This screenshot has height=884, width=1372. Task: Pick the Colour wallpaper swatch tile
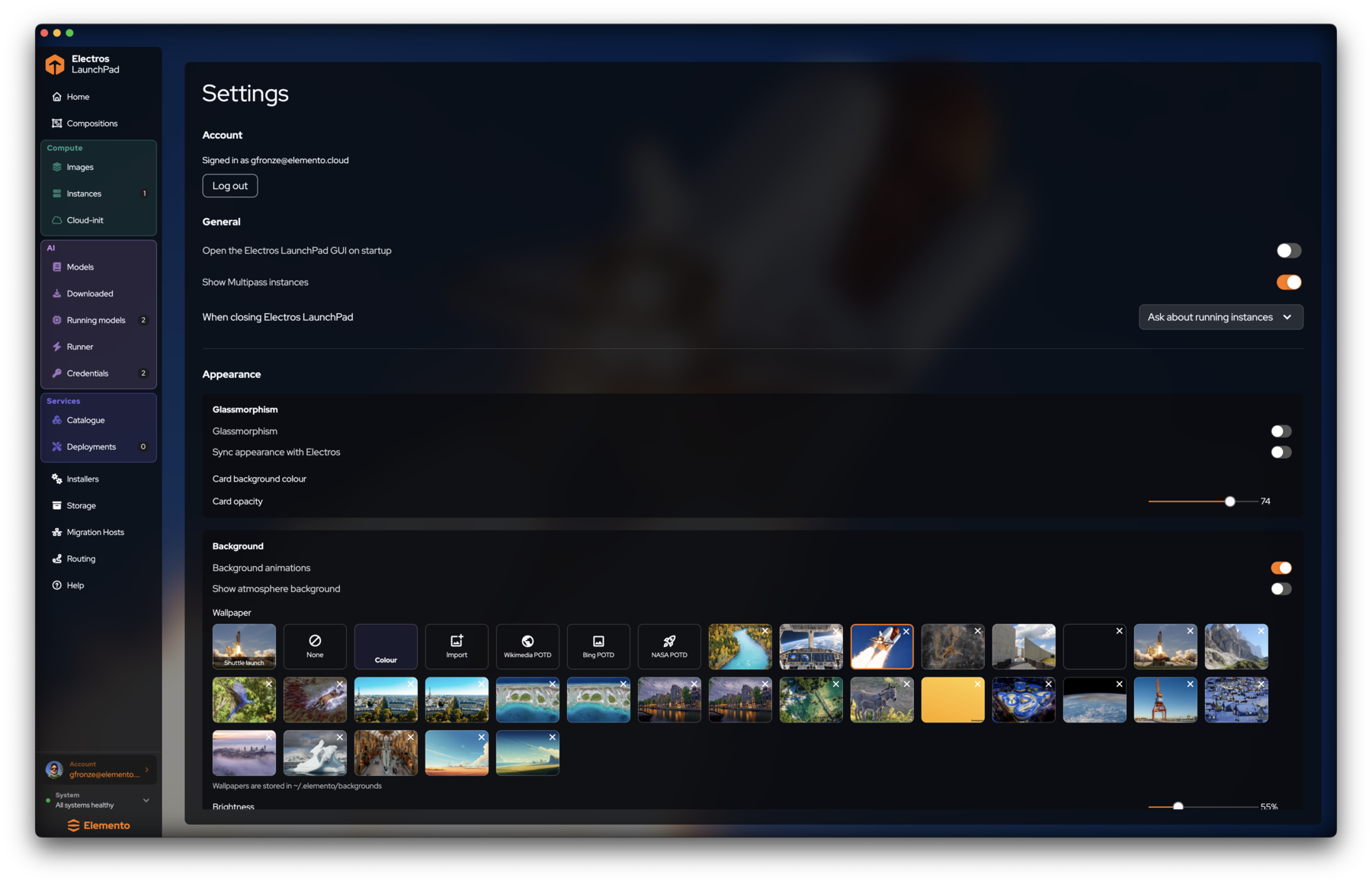(x=386, y=646)
